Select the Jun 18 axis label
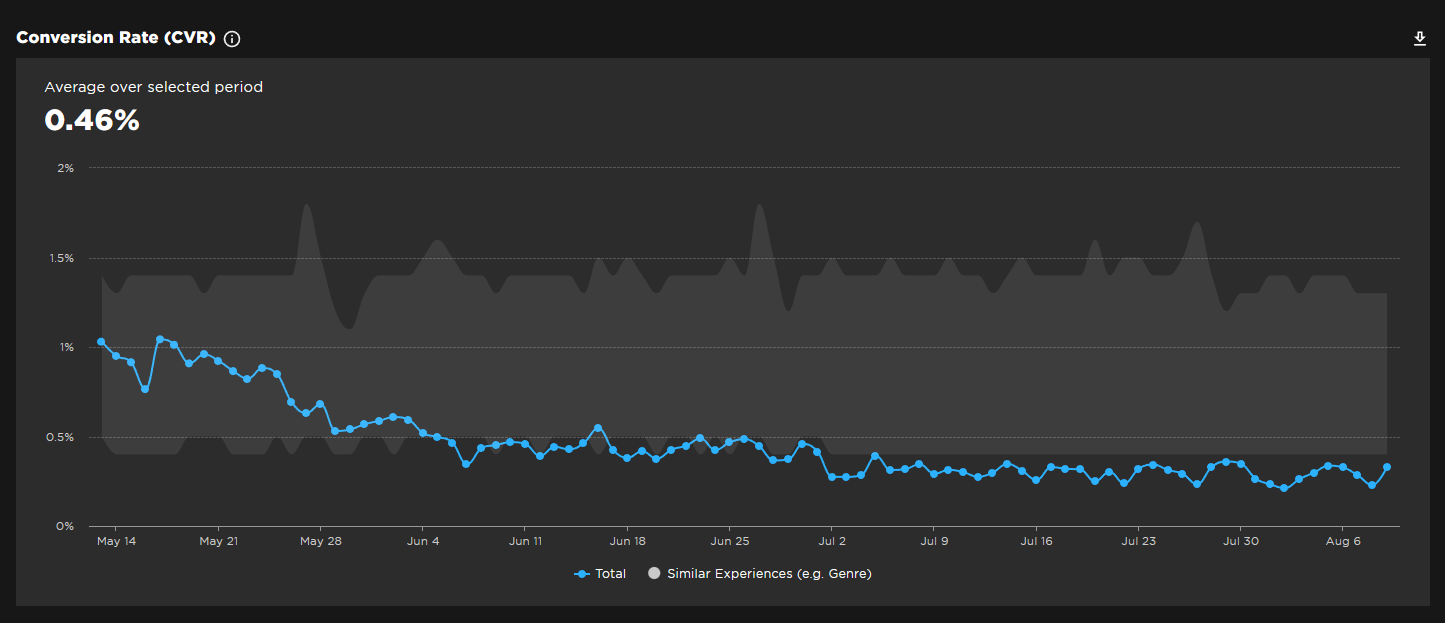The image size is (1445, 623). (628, 540)
